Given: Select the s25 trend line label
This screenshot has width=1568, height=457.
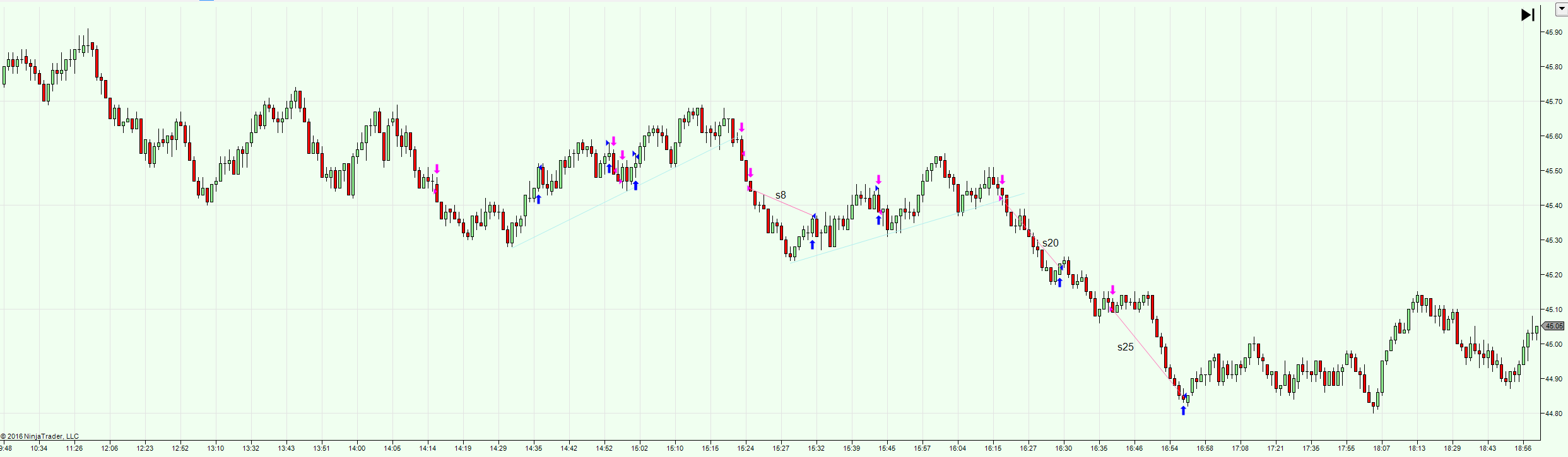Looking at the screenshot, I should [x=1125, y=347].
